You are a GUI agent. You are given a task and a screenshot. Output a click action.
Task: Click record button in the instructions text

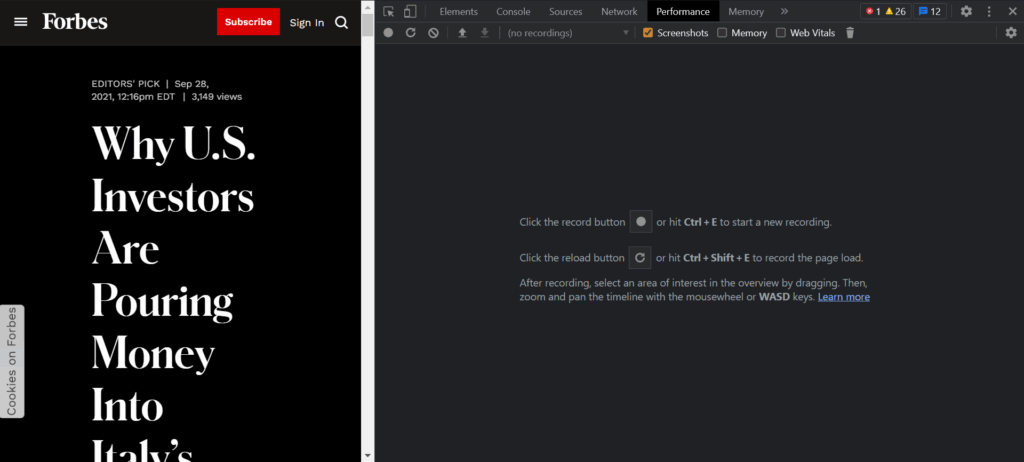(641, 222)
